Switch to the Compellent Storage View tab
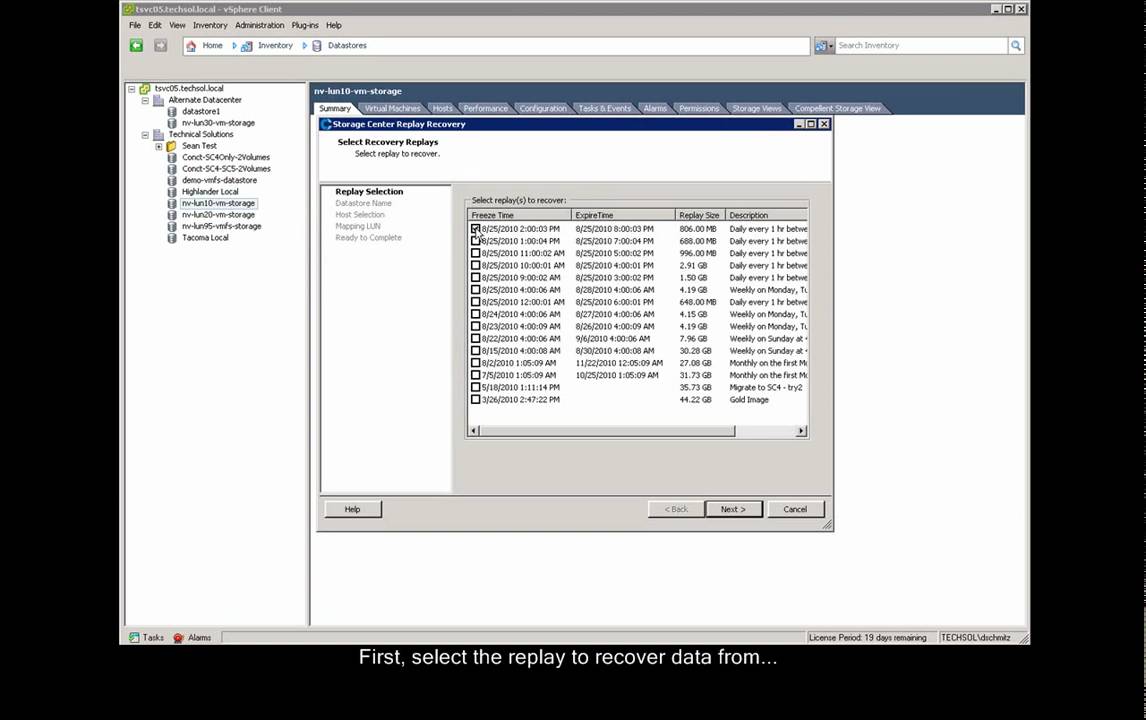Viewport: 1146px width, 720px height. pyautogui.click(x=838, y=108)
